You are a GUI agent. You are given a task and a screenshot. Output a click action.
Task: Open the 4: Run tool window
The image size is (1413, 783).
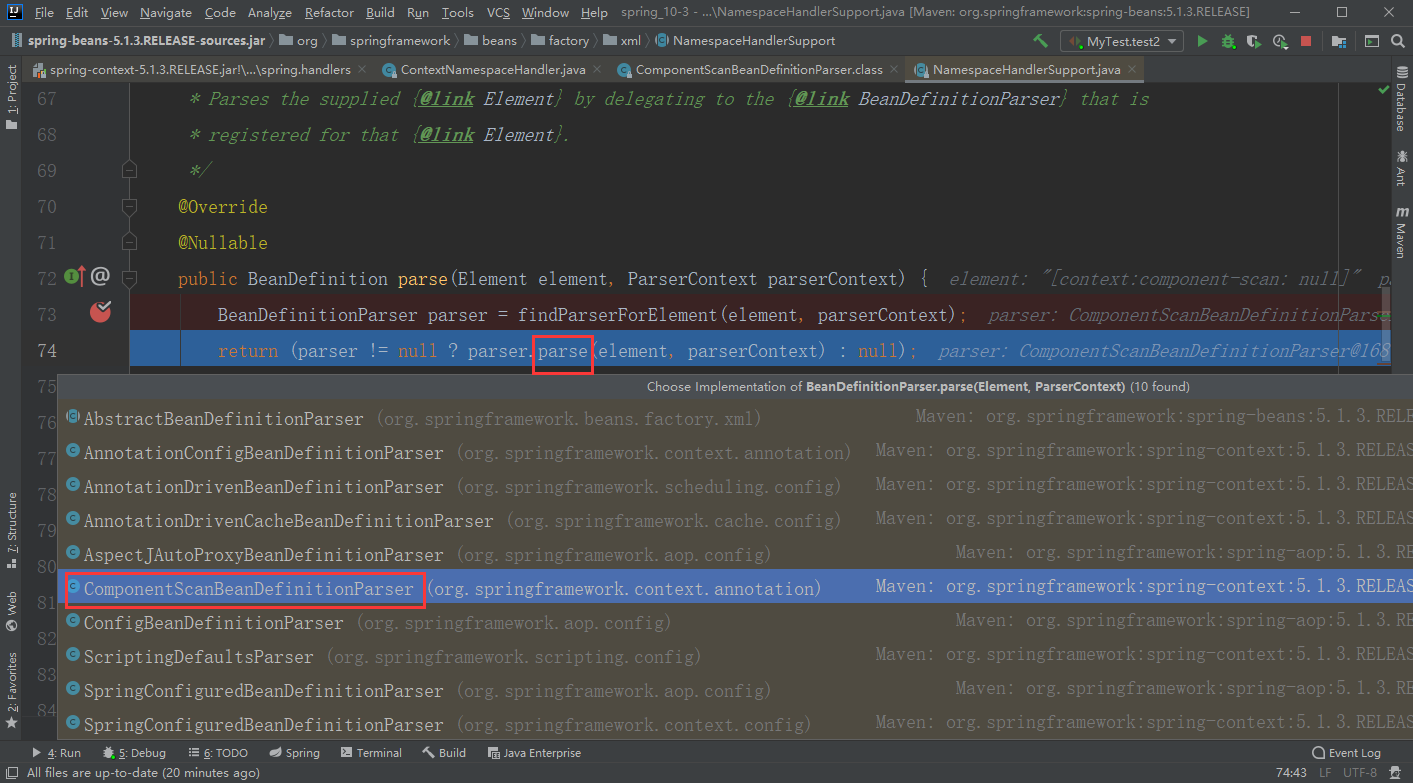(x=58, y=753)
